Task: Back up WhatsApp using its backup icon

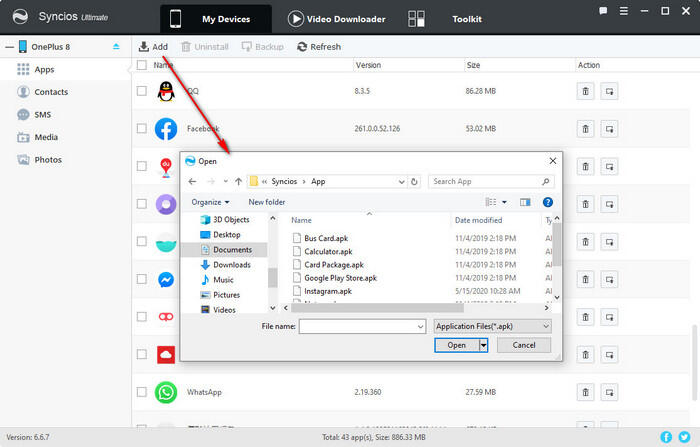Action: tap(609, 393)
